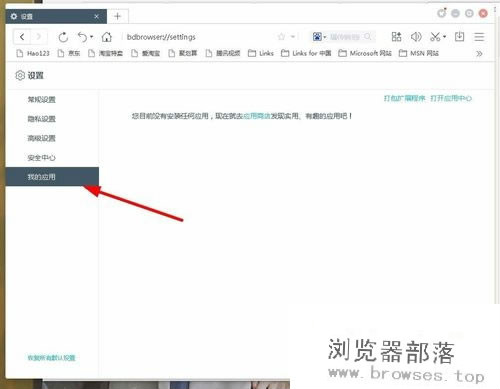Click the undo closed-tab arrow icon
Screen dimensions: 500x389
[x=82, y=37]
